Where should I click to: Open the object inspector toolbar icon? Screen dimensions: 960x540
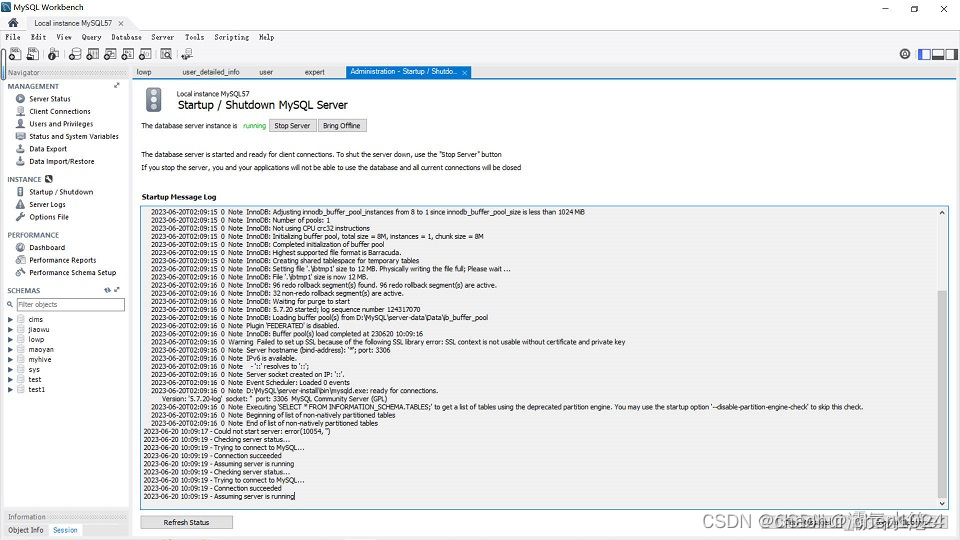click(x=53, y=54)
